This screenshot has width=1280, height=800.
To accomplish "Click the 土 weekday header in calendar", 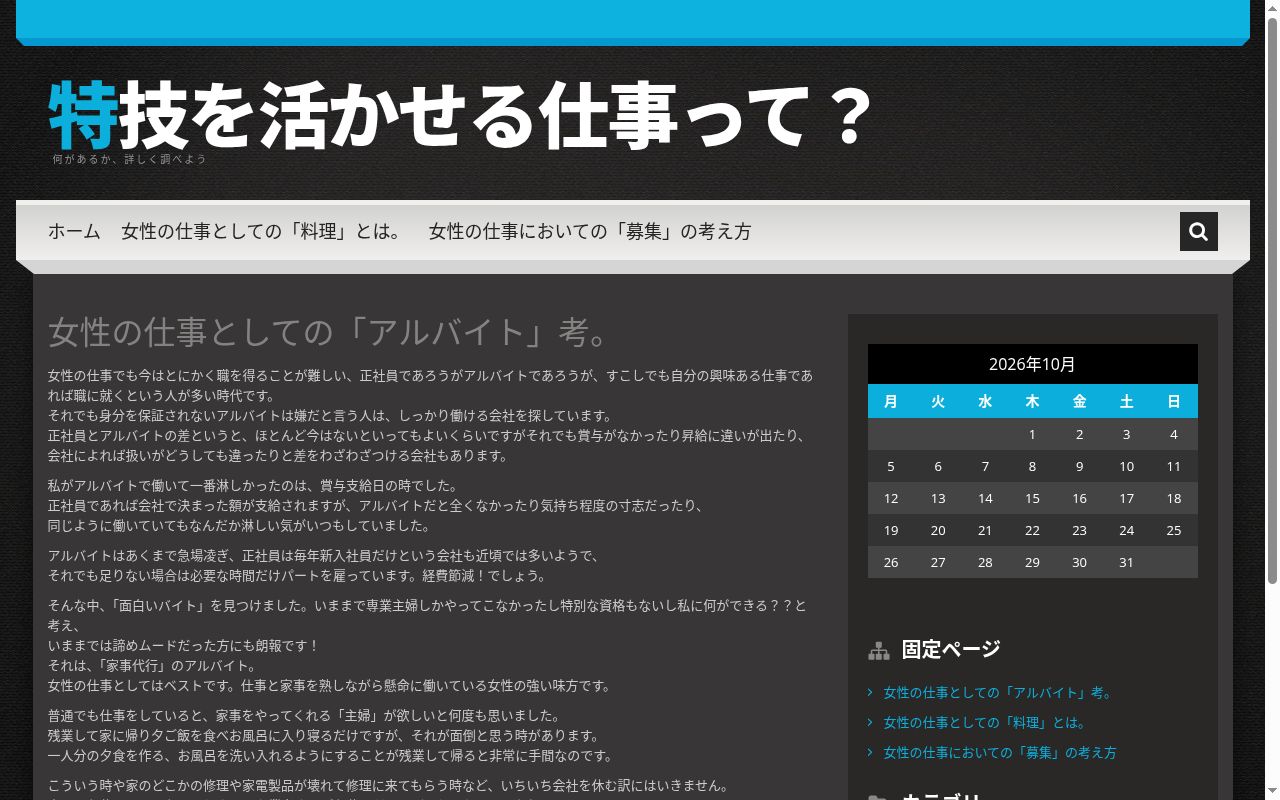I will [1126, 401].
